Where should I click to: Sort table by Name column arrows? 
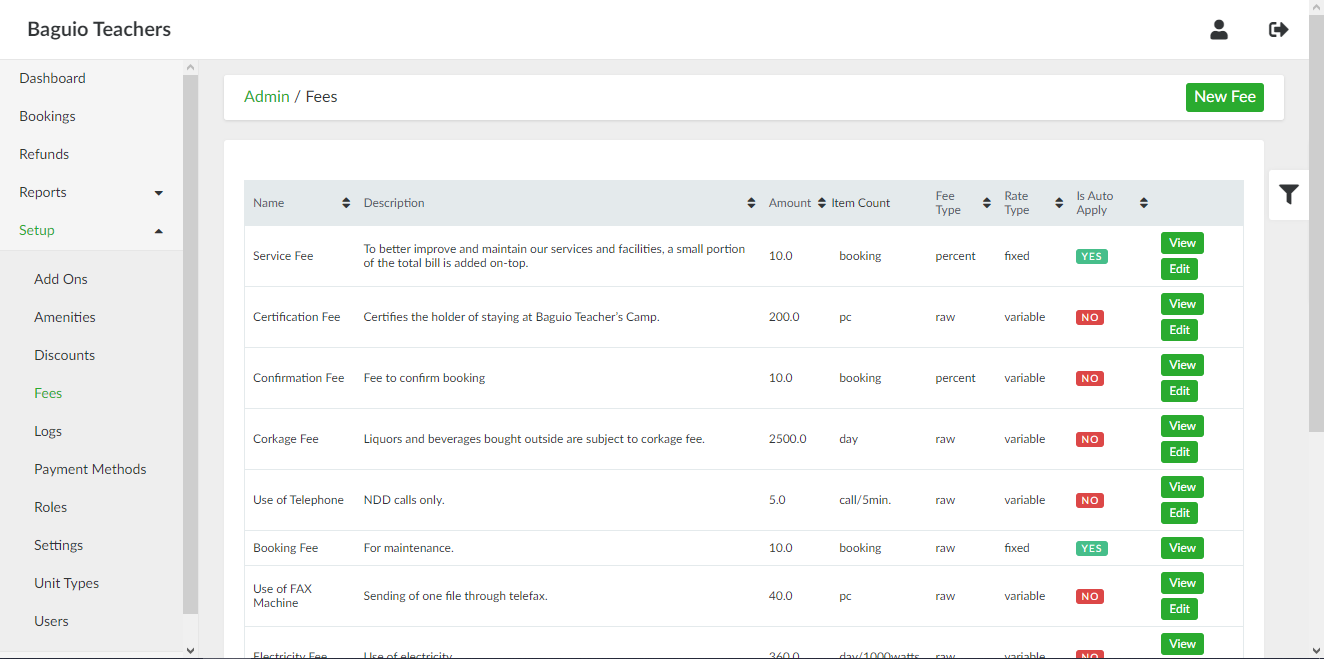pyautogui.click(x=346, y=203)
